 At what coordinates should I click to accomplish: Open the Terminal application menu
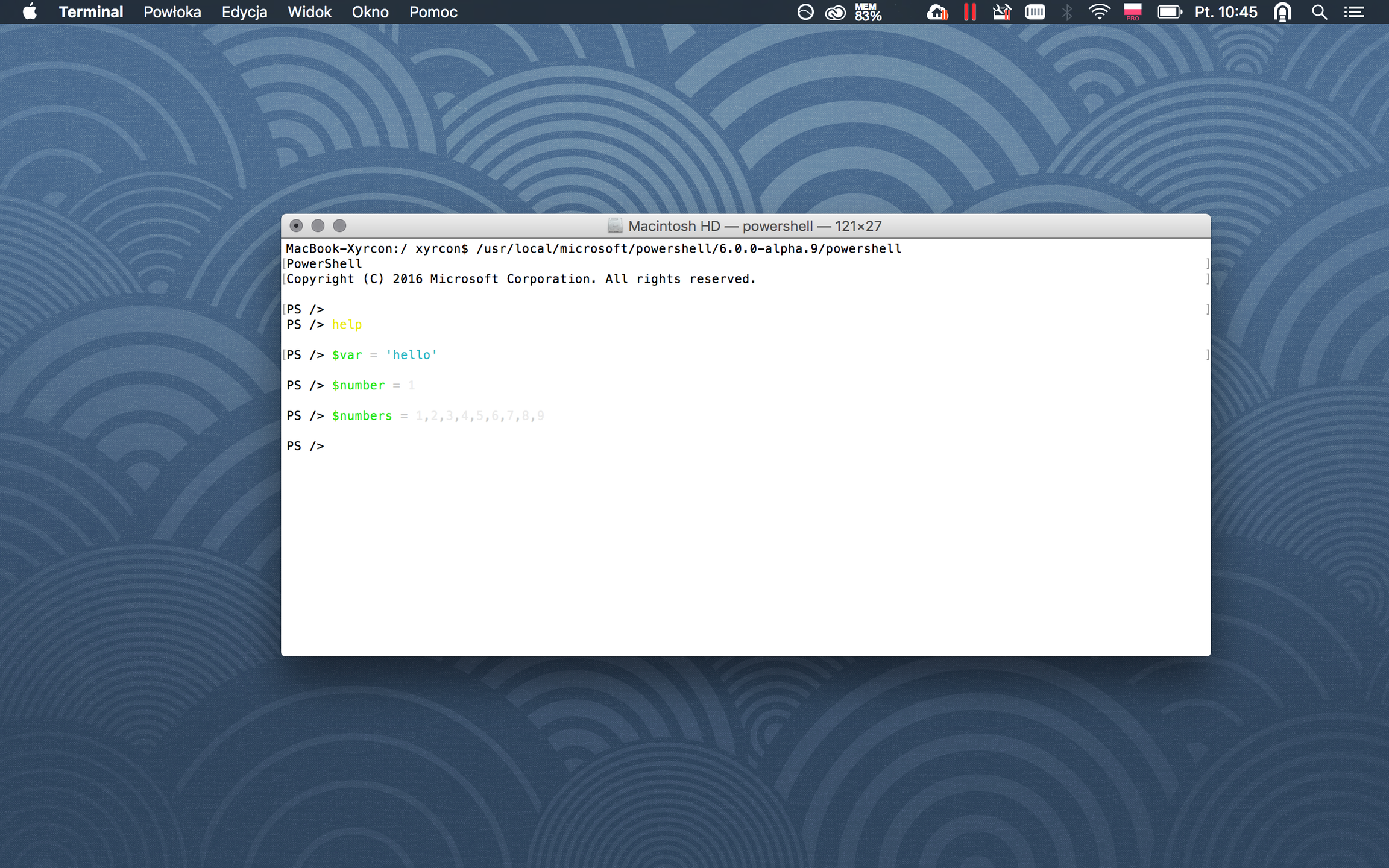(x=90, y=12)
